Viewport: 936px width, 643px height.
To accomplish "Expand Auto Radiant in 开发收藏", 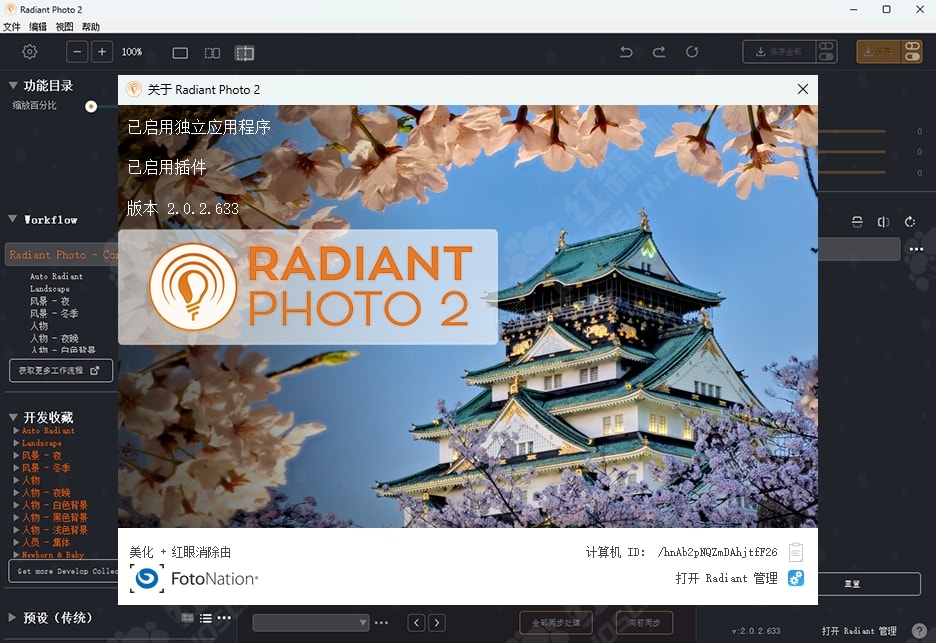I will 16,430.
